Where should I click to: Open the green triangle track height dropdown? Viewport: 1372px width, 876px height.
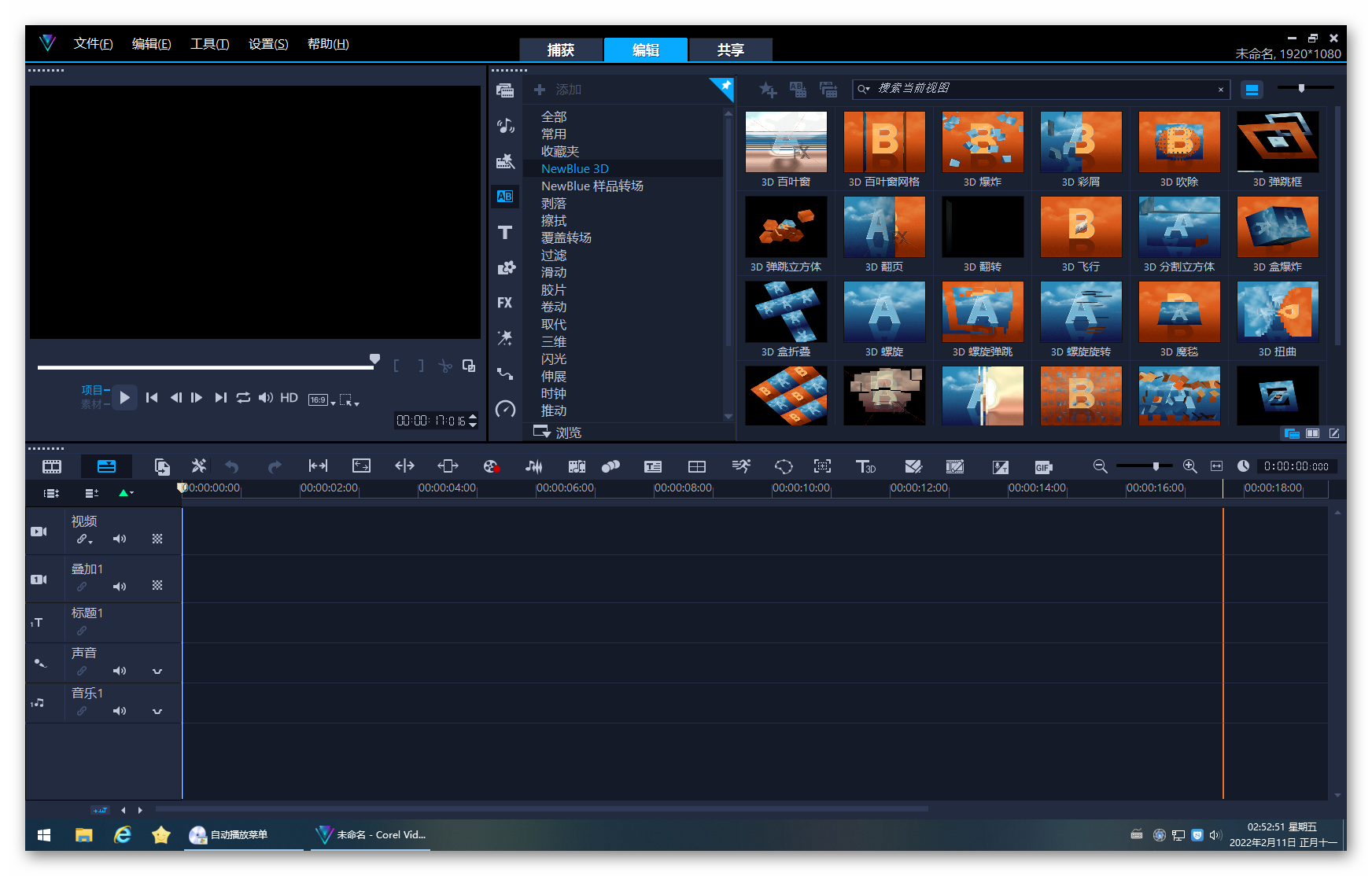tap(126, 493)
